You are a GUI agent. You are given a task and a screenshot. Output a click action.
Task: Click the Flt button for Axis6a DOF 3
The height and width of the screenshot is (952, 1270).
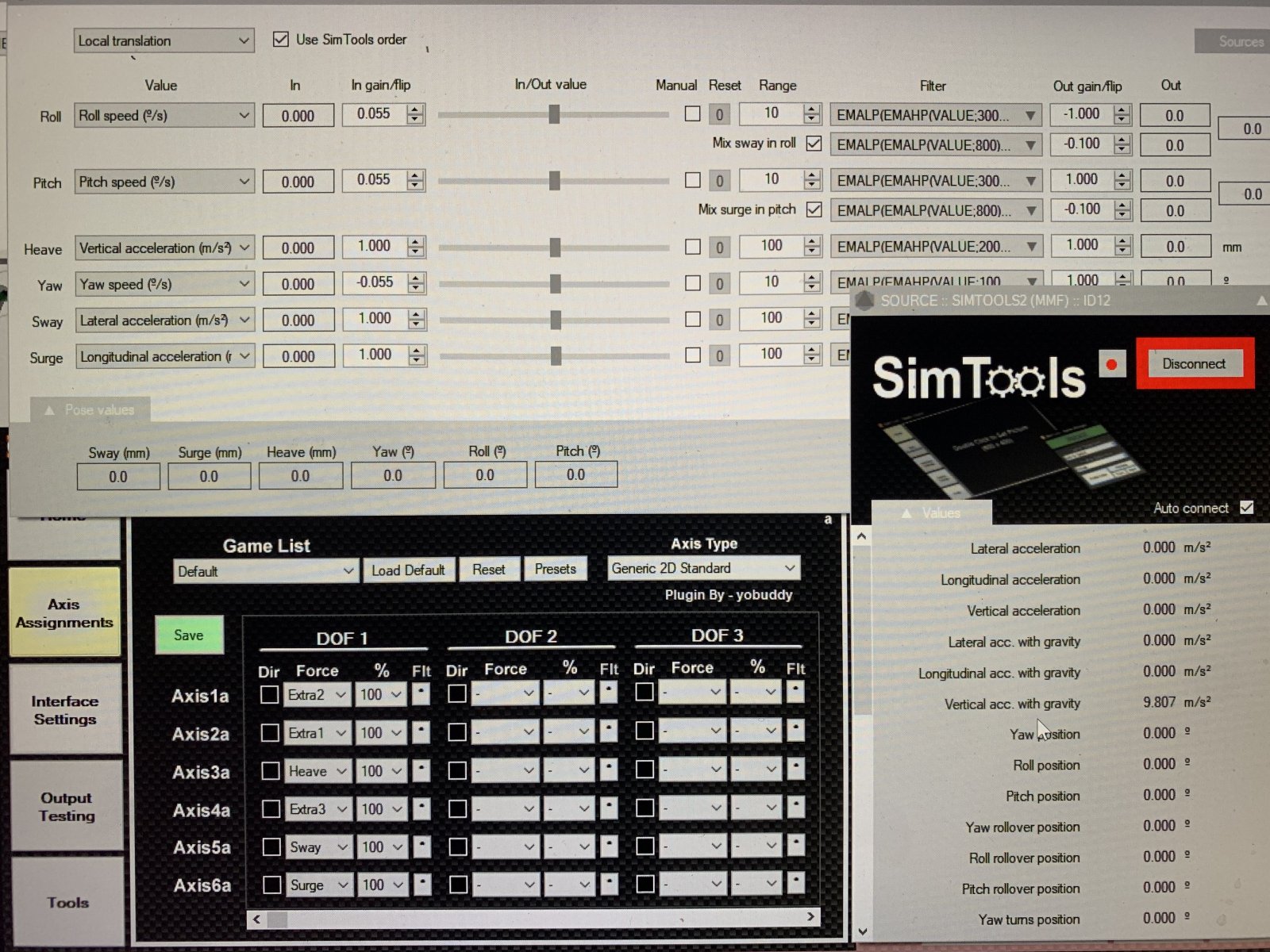797,882
